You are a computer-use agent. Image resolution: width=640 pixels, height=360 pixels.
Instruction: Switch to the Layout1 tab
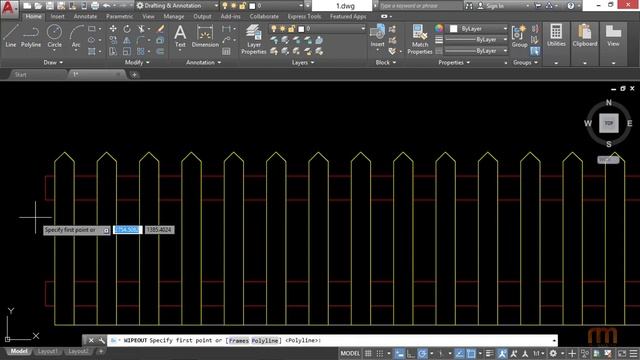[x=47, y=351]
